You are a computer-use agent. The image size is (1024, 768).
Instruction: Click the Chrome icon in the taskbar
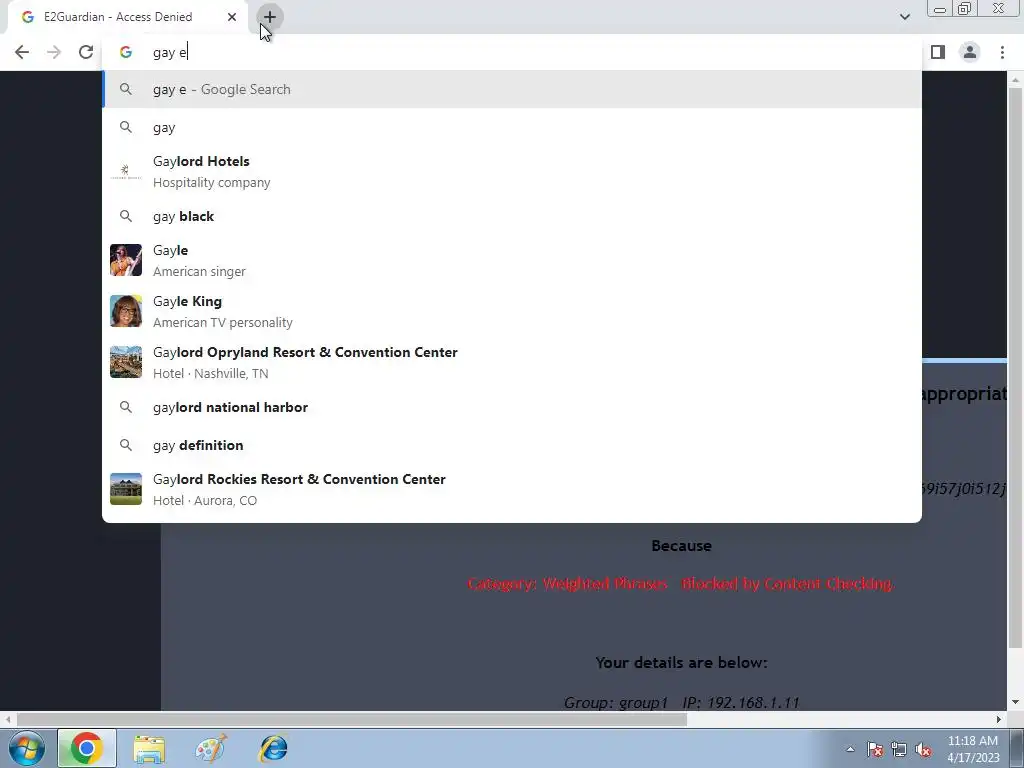[x=87, y=748]
